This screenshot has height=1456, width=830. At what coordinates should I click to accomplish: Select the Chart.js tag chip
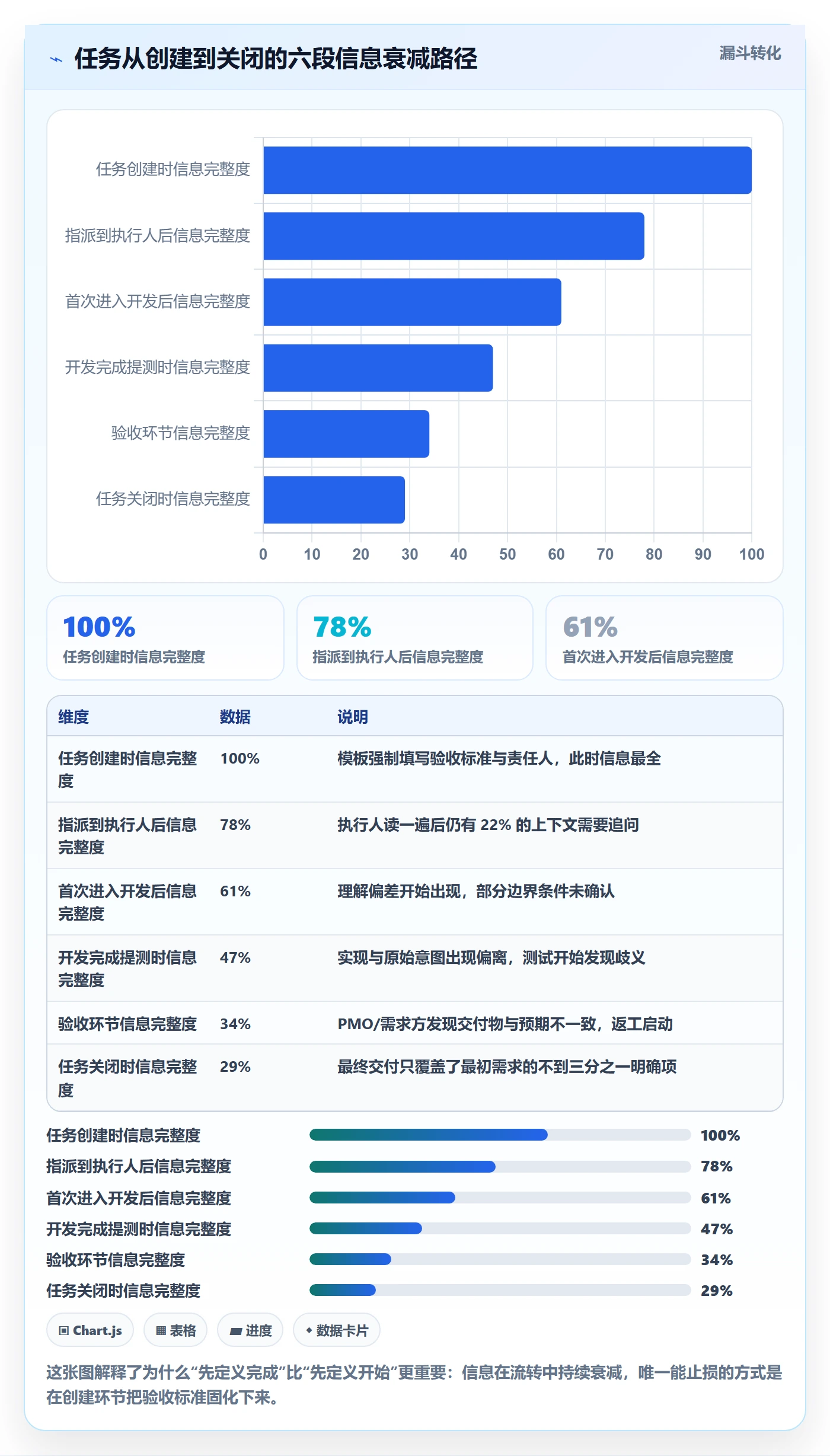[x=90, y=1330]
